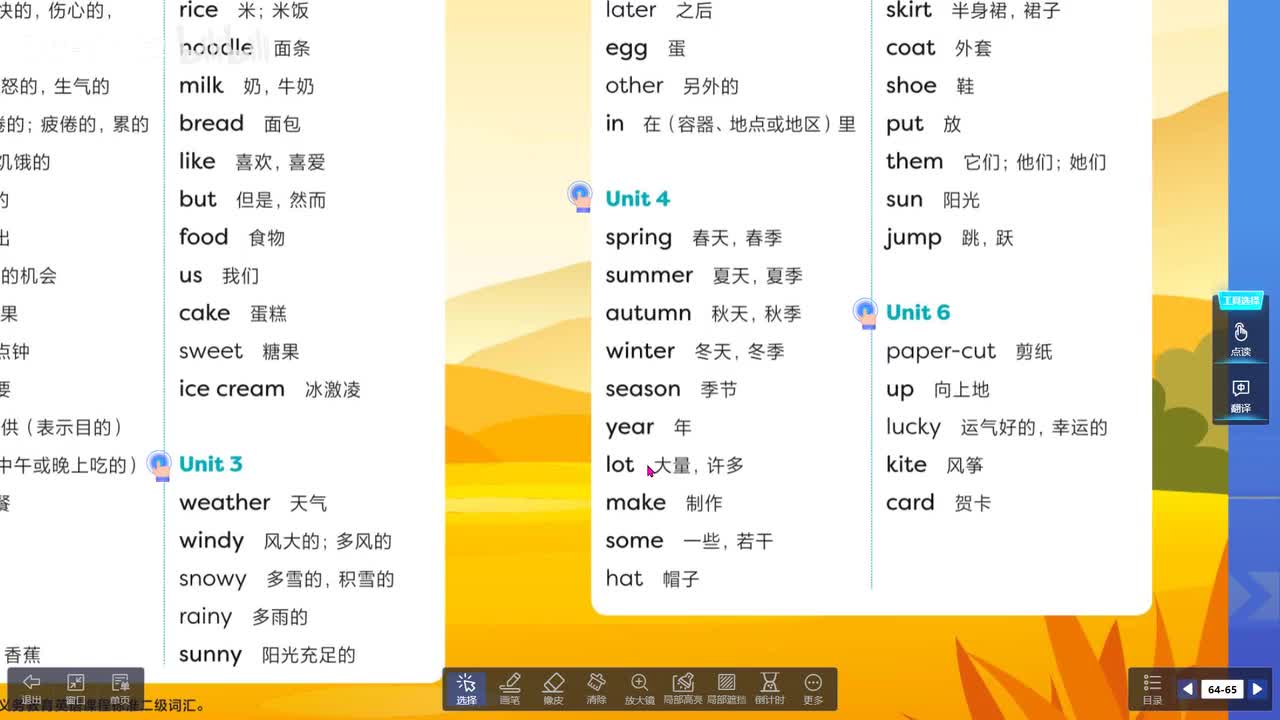Click the word "kite"
Viewport: 1280px width, 720px height.
tap(906, 465)
